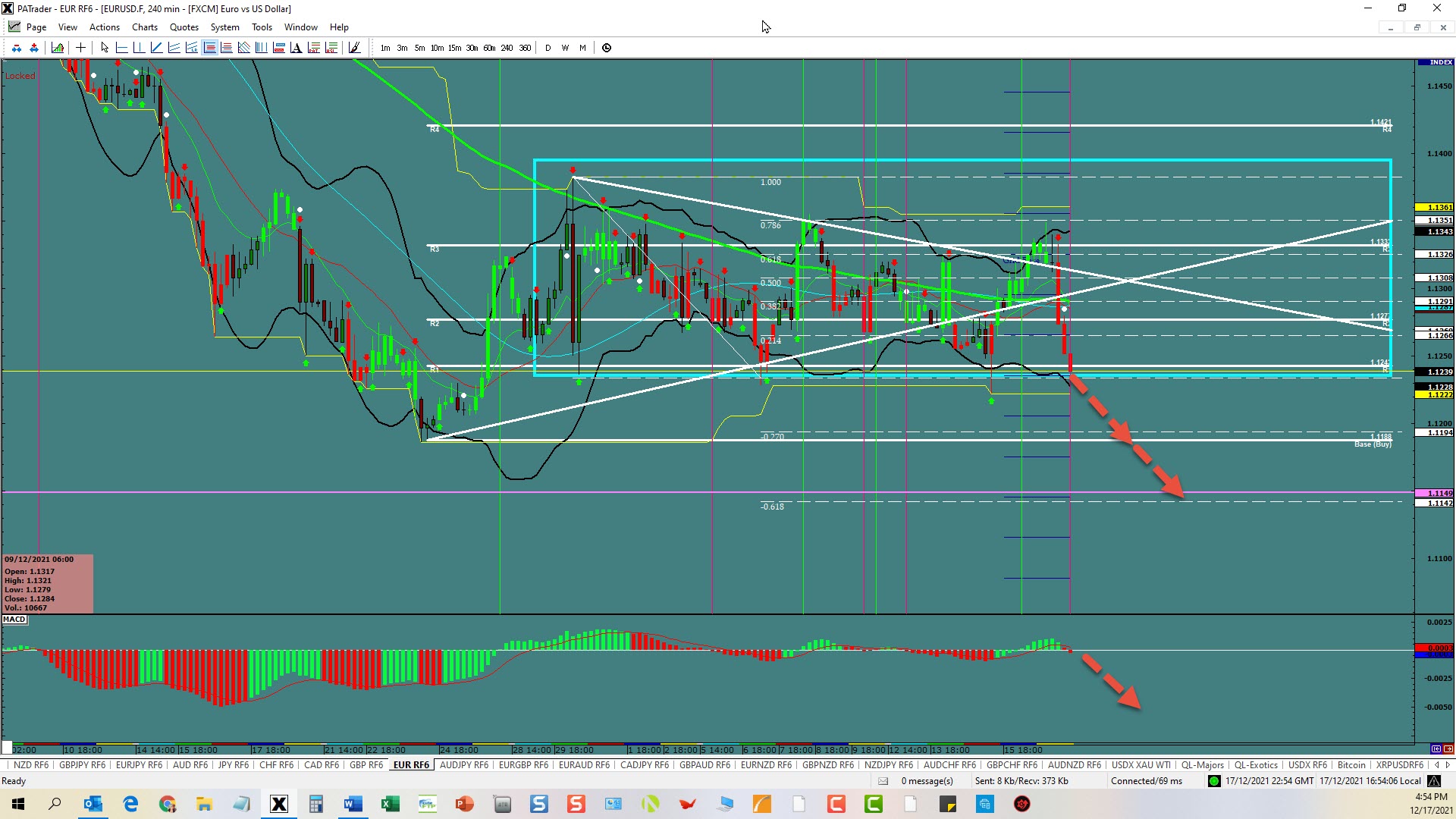Screen dimensions: 1456x819
Task: Switch chart to 60m timeframe
Action: [489, 48]
